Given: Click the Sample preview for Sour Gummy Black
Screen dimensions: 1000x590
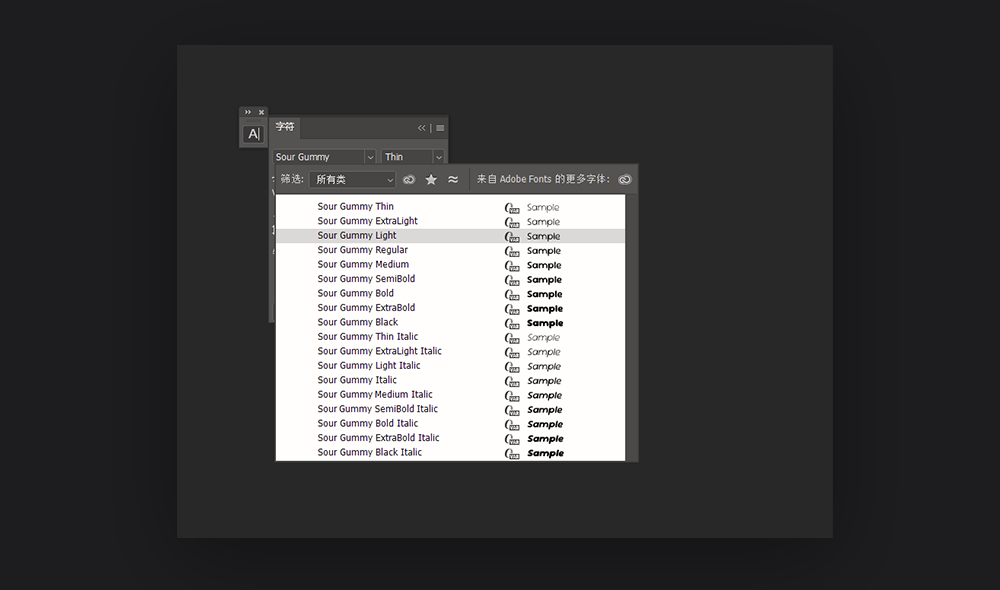Looking at the screenshot, I should click(545, 323).
